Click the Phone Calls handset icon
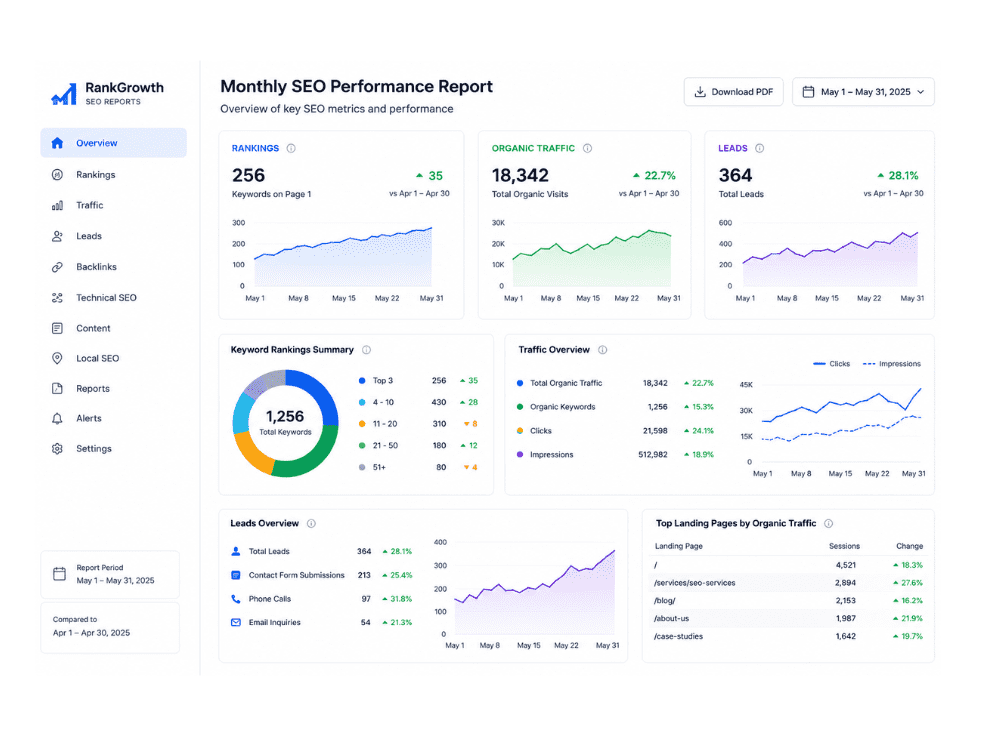Viewport: 1000px width, 750px height. tap(236, 599)
